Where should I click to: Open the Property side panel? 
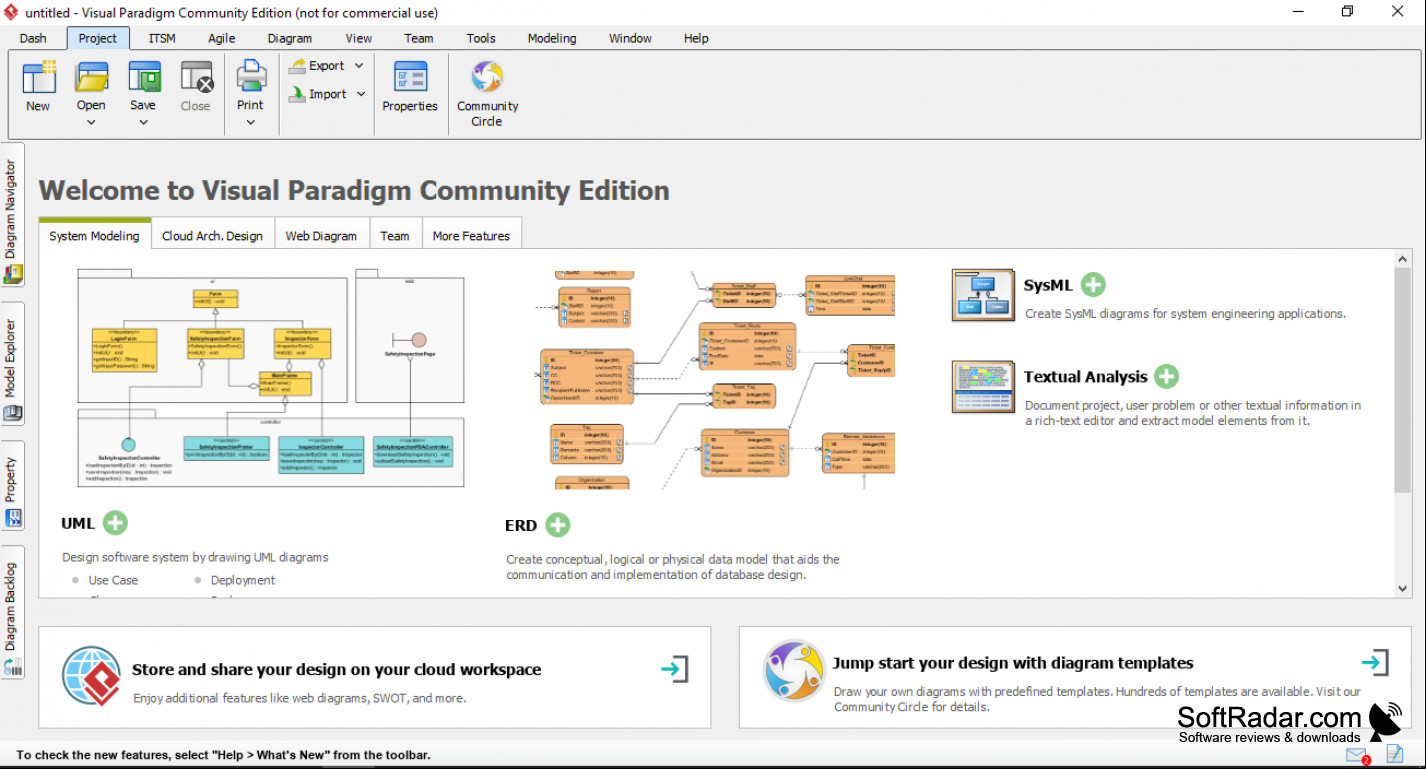pyautogui.click(x=12, y=487)
